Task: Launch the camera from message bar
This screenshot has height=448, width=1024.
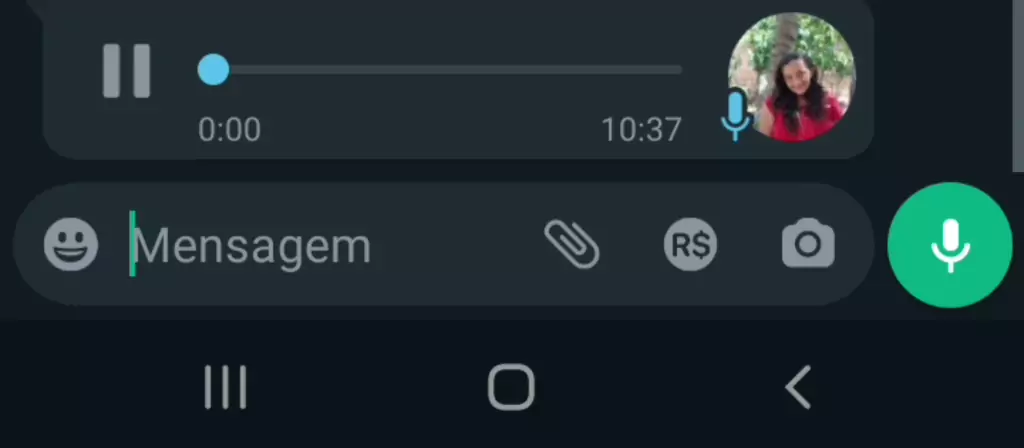Action: click(x=808, y=244)
